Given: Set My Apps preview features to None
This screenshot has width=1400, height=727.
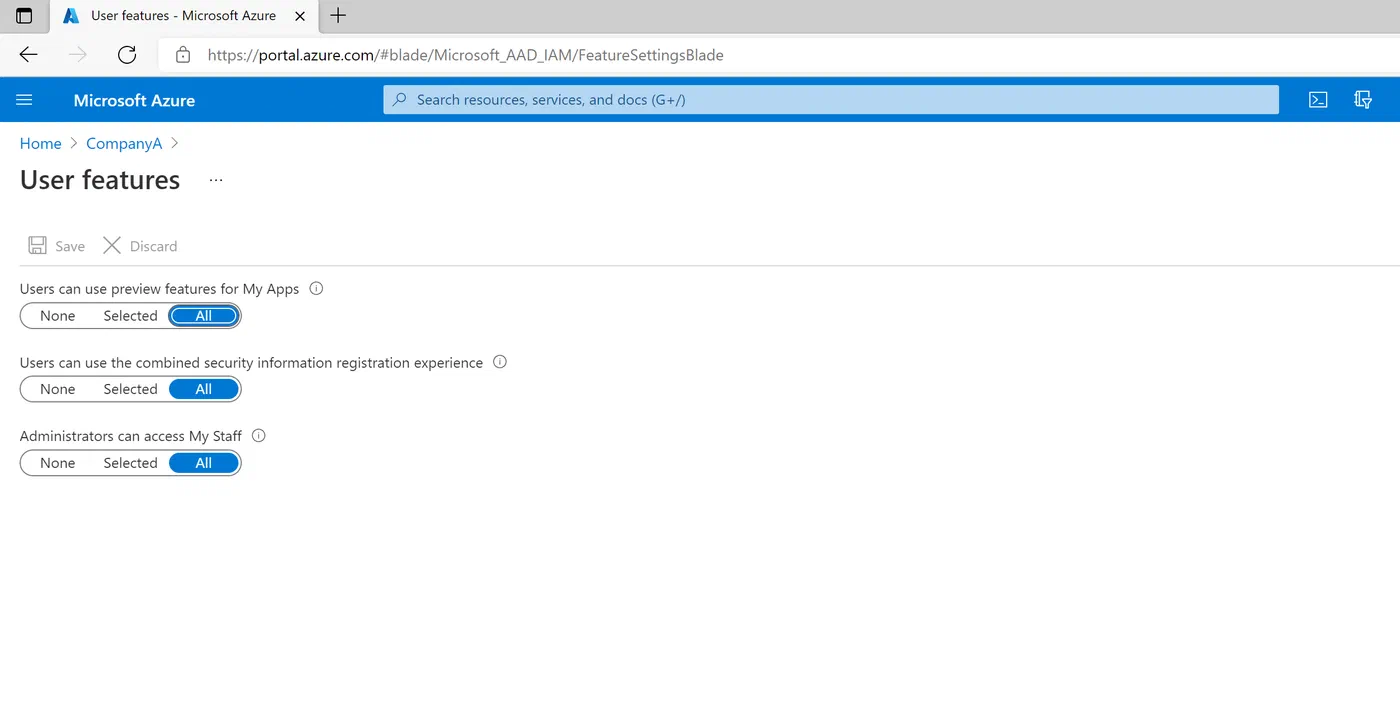Looking at the screenshot, I should click(58, 316).
